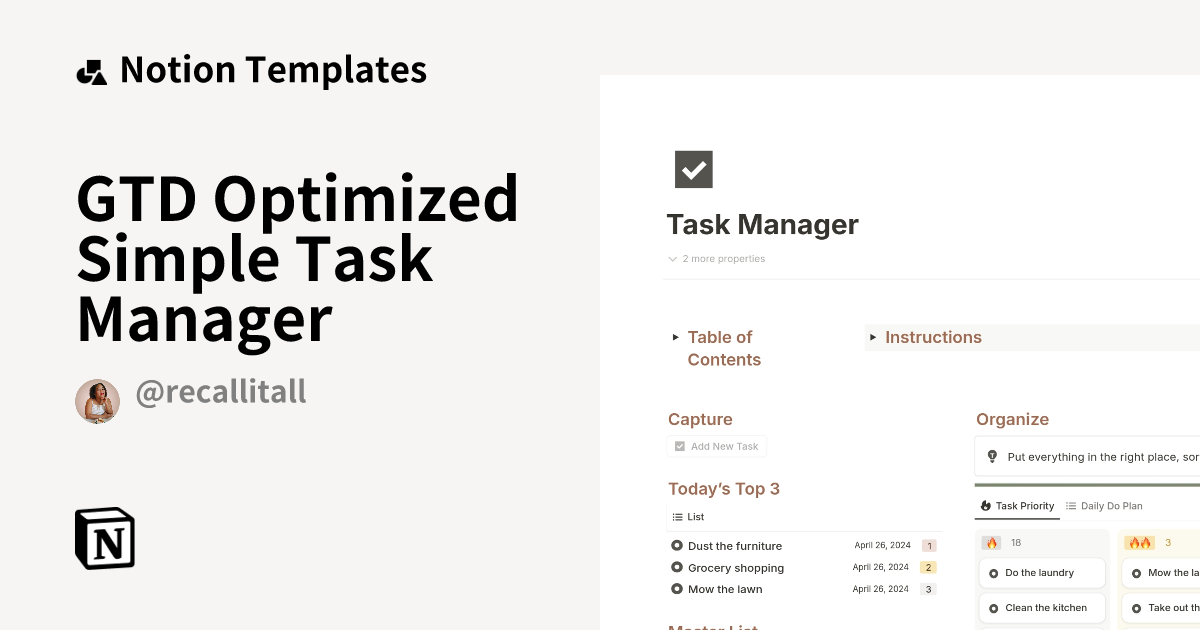Click the single flame icon on the 18 column
The image size is (1200, 630).
click(991, 542)
